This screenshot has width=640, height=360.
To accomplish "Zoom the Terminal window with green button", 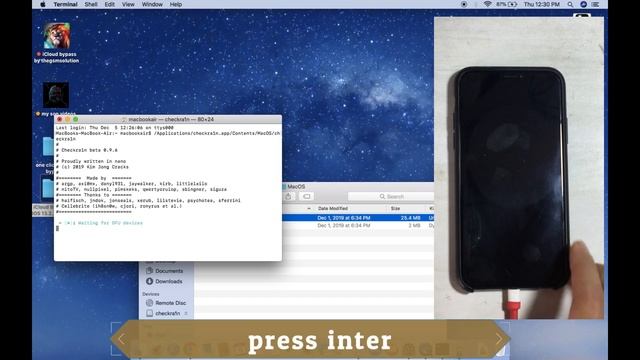I will (x=76, y=119).
